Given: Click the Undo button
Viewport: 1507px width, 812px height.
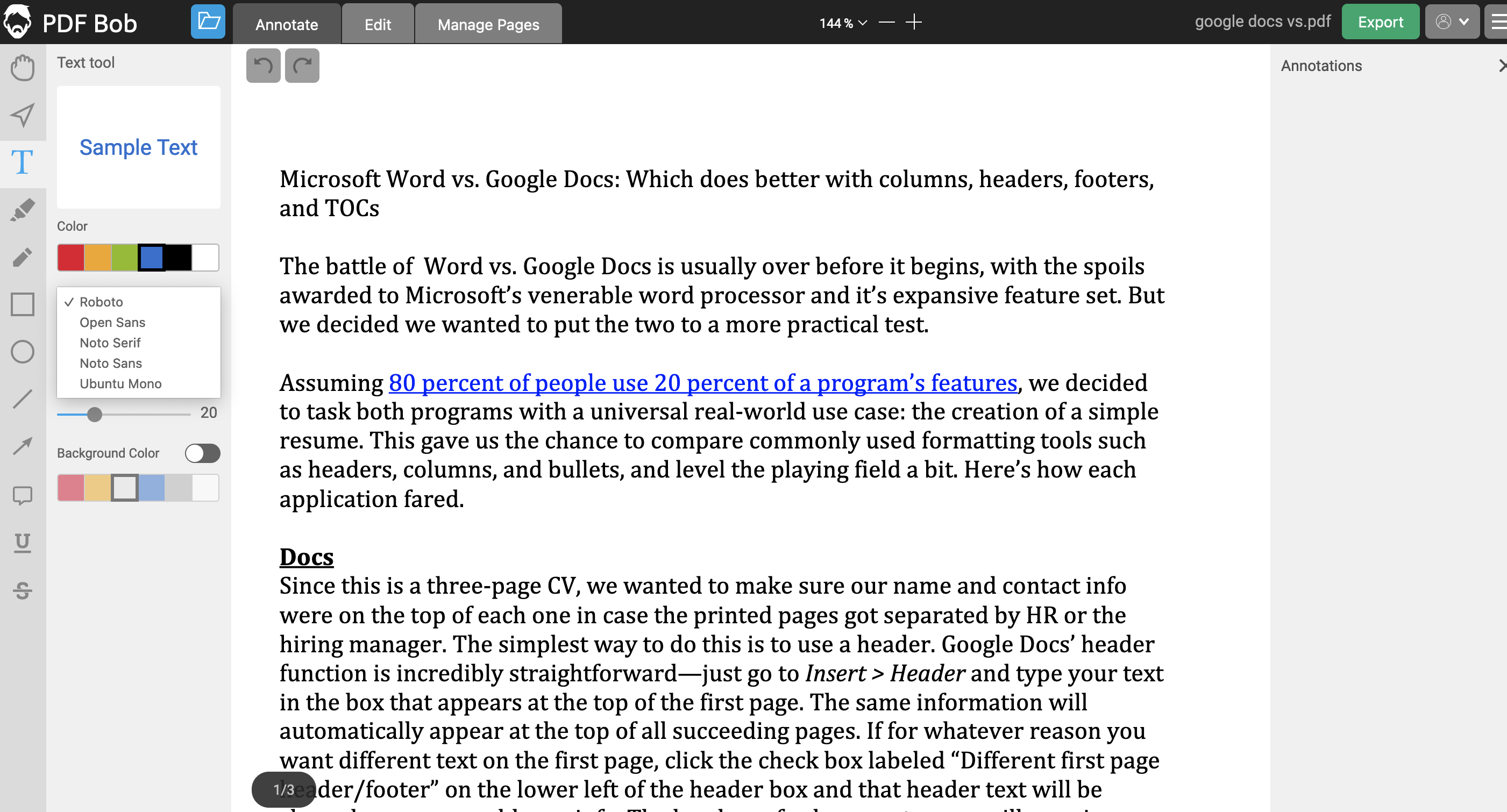Looking at the screenshot, I should [263, 66].
